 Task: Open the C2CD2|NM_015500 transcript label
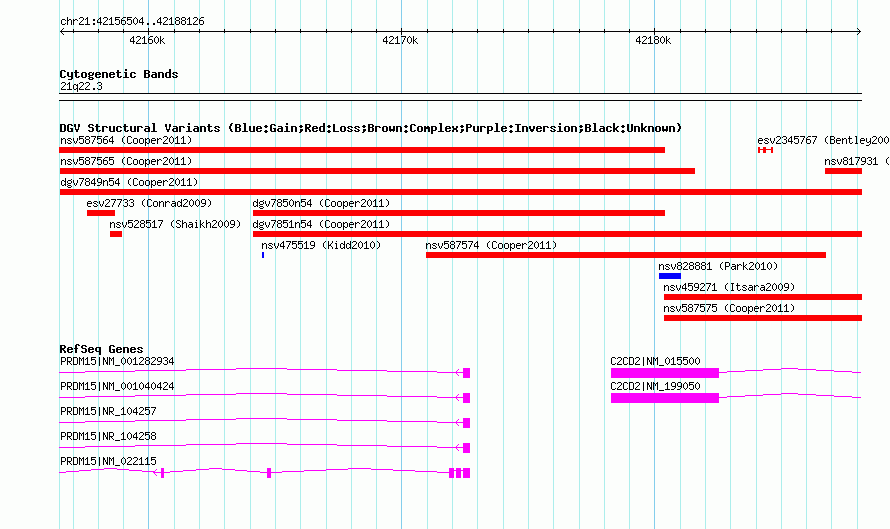tap(656, 361)
